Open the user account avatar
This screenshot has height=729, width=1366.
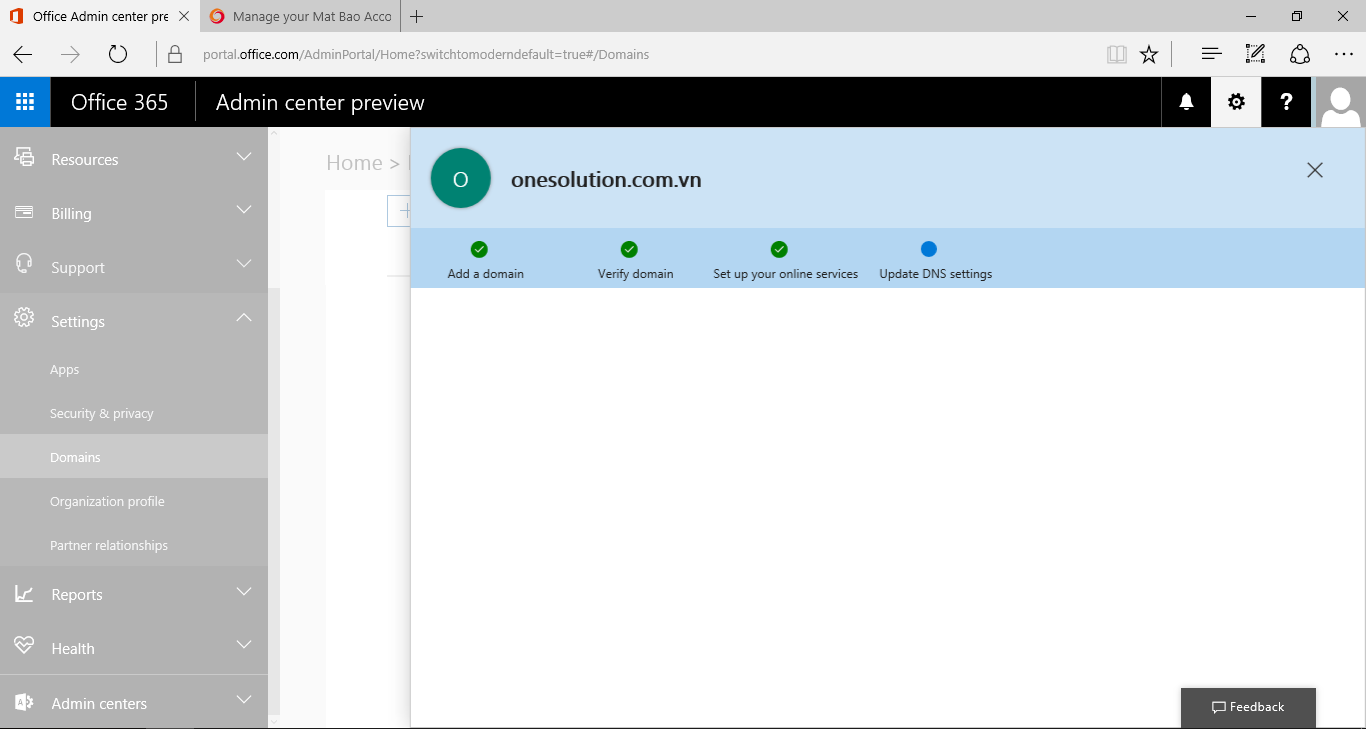(1340, 102)
